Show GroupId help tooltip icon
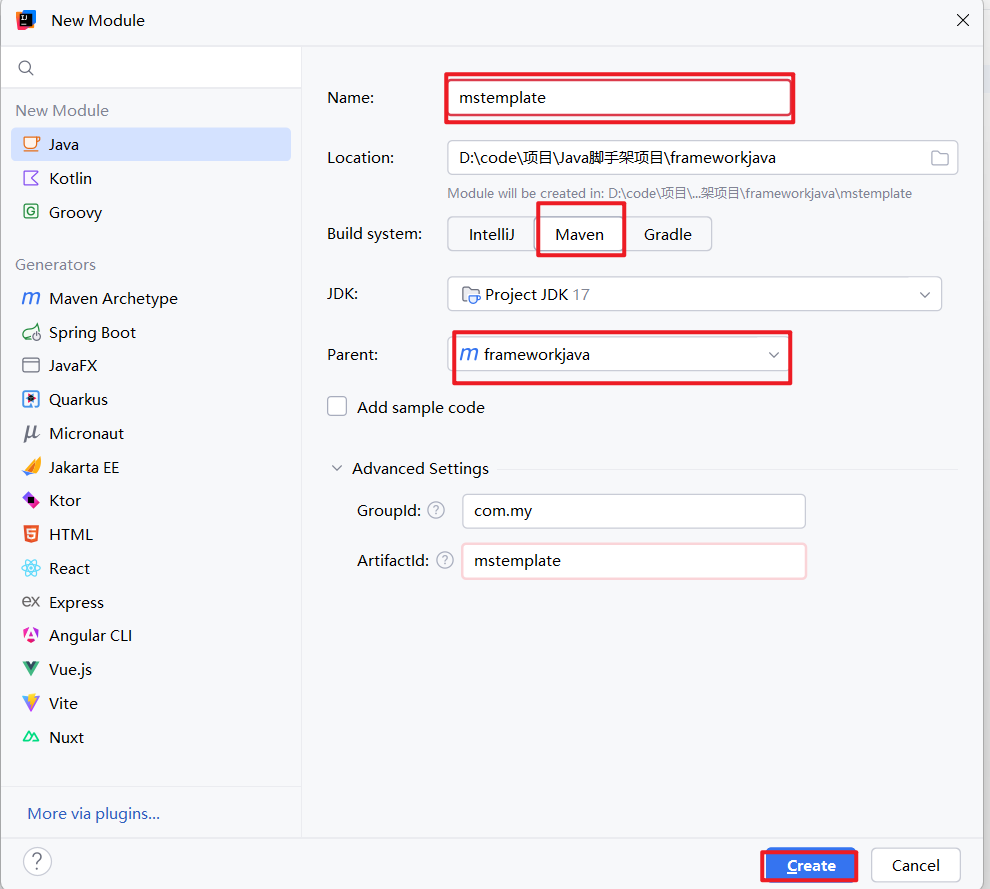 click(436, 510)
